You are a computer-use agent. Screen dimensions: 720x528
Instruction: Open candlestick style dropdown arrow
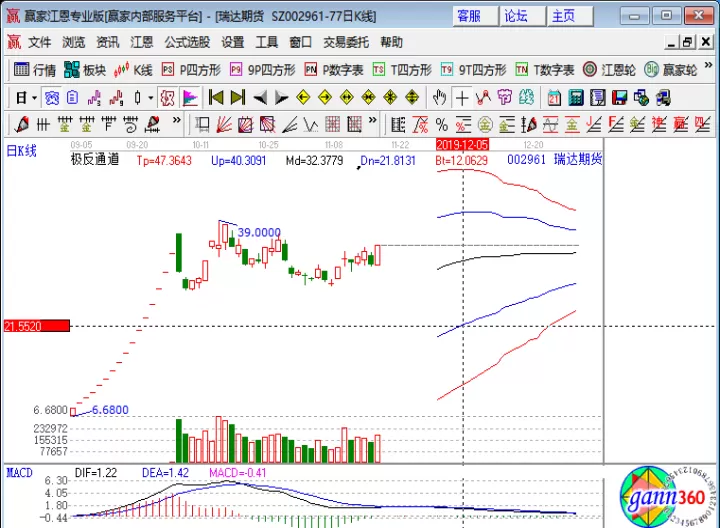151,98
